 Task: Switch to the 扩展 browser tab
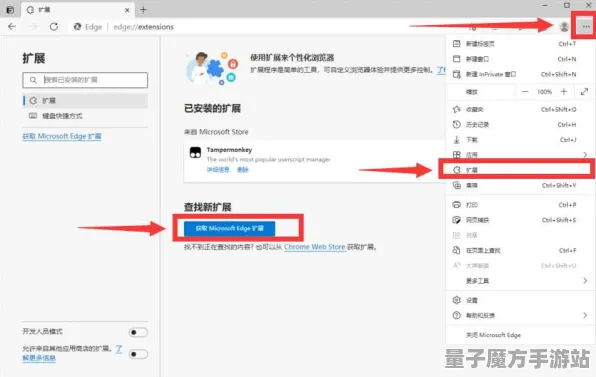tap(78, 10)
